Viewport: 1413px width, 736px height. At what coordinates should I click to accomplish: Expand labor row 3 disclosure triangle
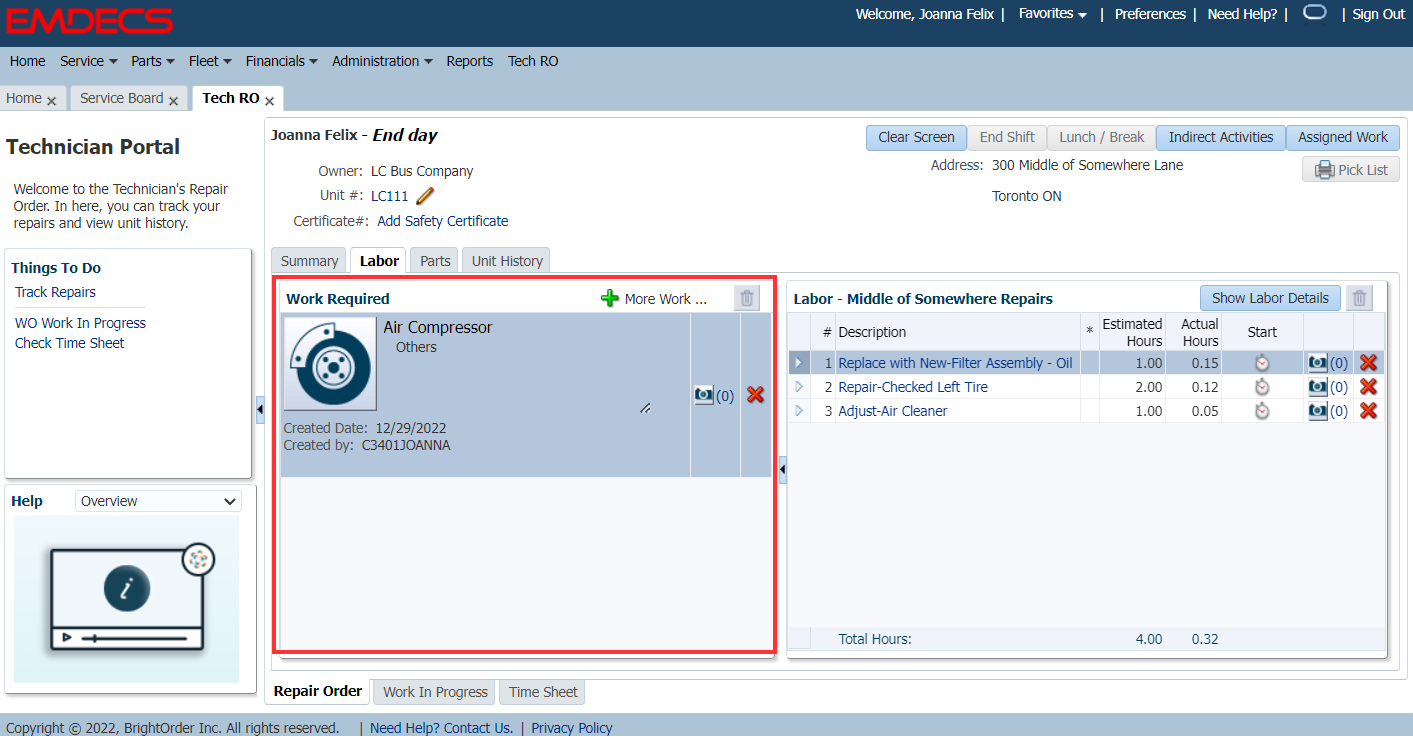[x=798, y=410]
